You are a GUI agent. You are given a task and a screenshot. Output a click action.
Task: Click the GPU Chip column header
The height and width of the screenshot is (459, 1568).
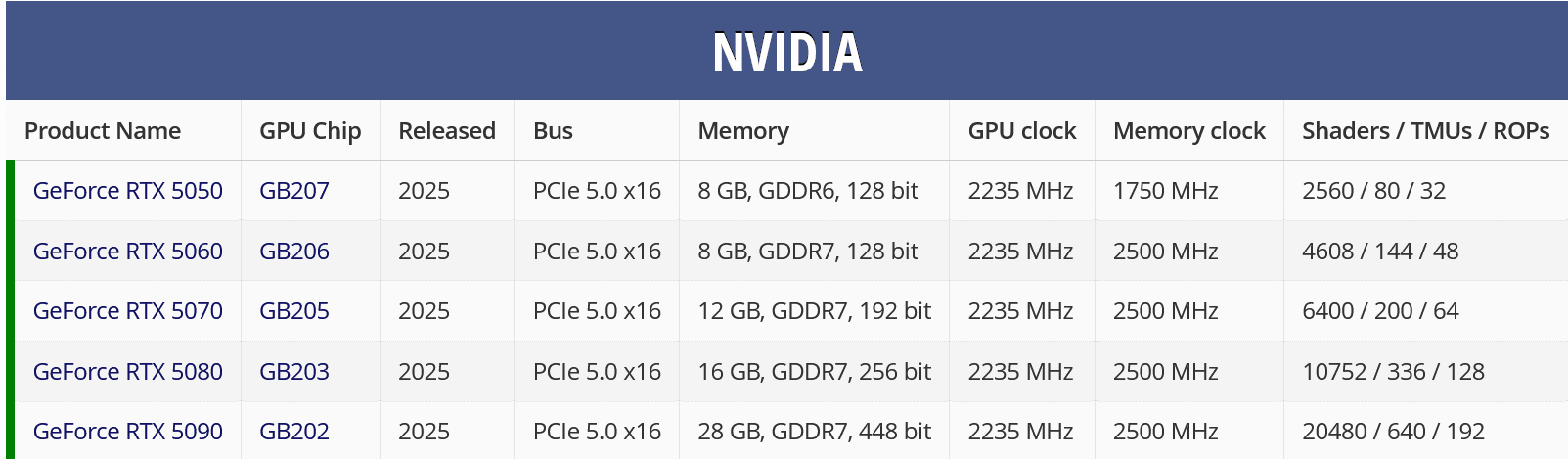coord(310,131)
